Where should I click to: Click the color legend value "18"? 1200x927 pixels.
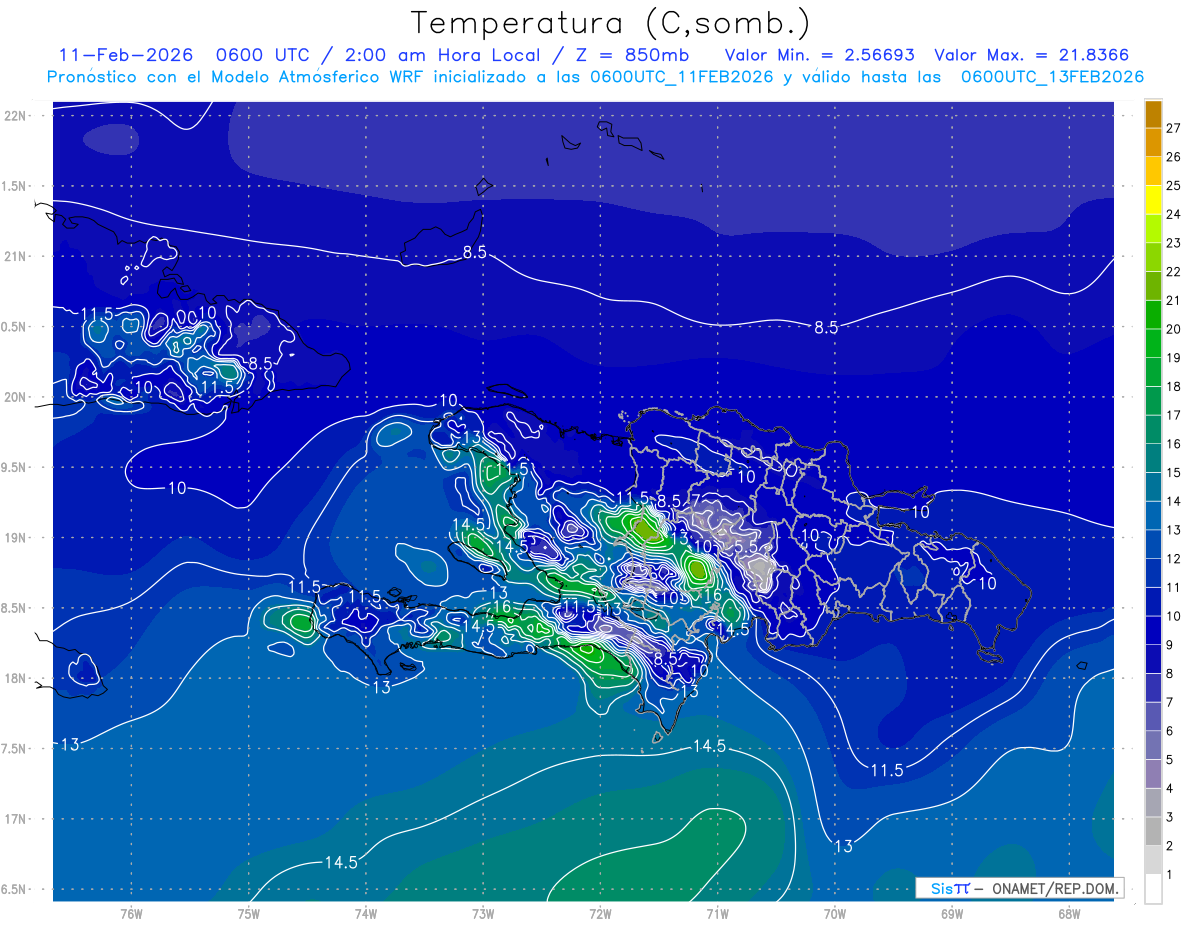coord(1174,387)
